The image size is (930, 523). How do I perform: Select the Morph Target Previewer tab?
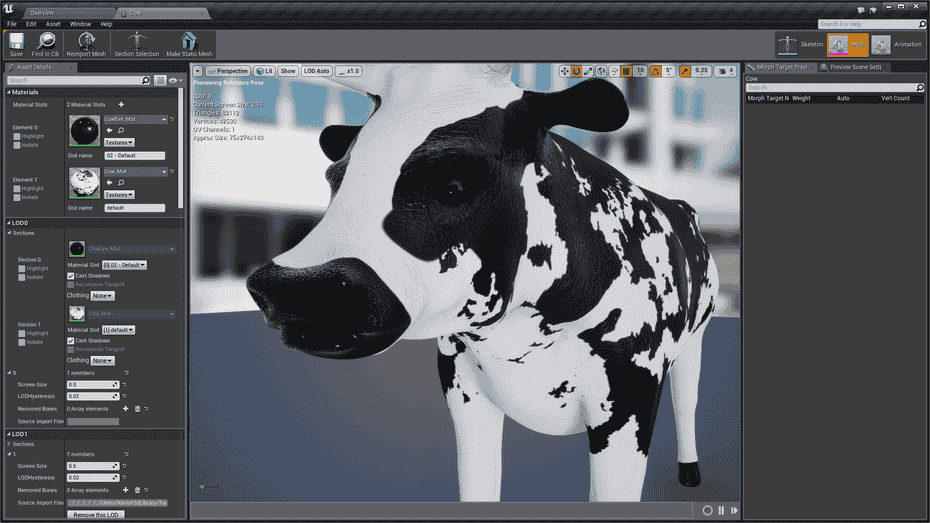[779, 67]
